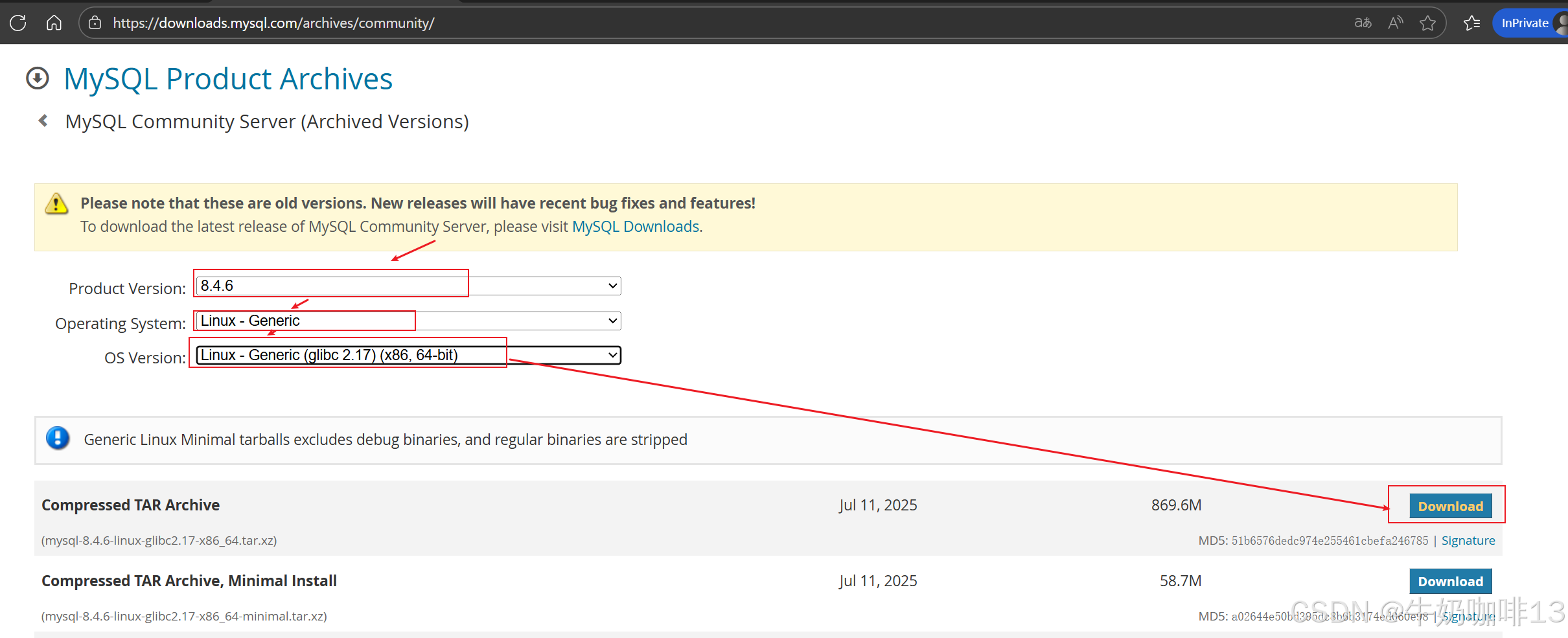Click the MySQL Product Archives download icon
This screenshot has height=638, width=1568.
tap(38, 78)
